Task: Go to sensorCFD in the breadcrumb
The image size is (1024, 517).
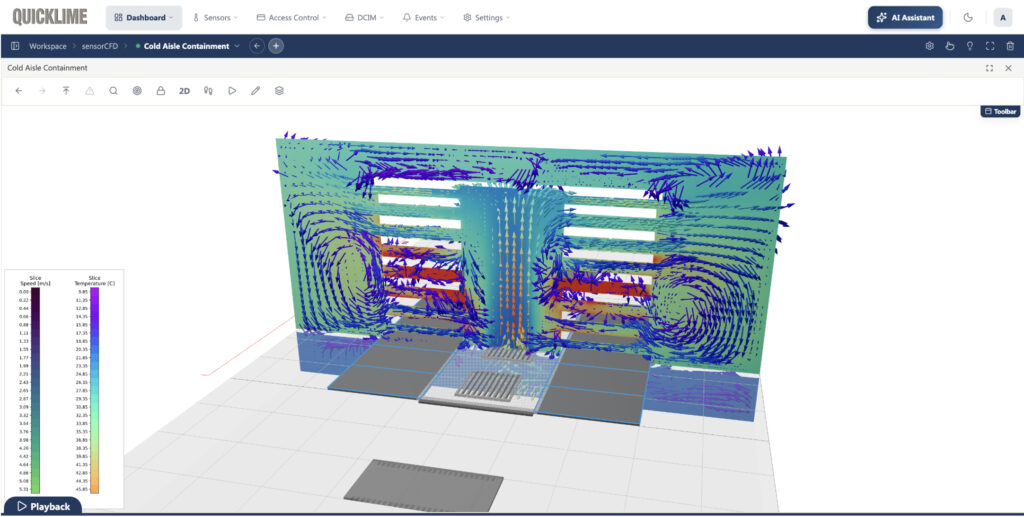Action: point(100,46)
